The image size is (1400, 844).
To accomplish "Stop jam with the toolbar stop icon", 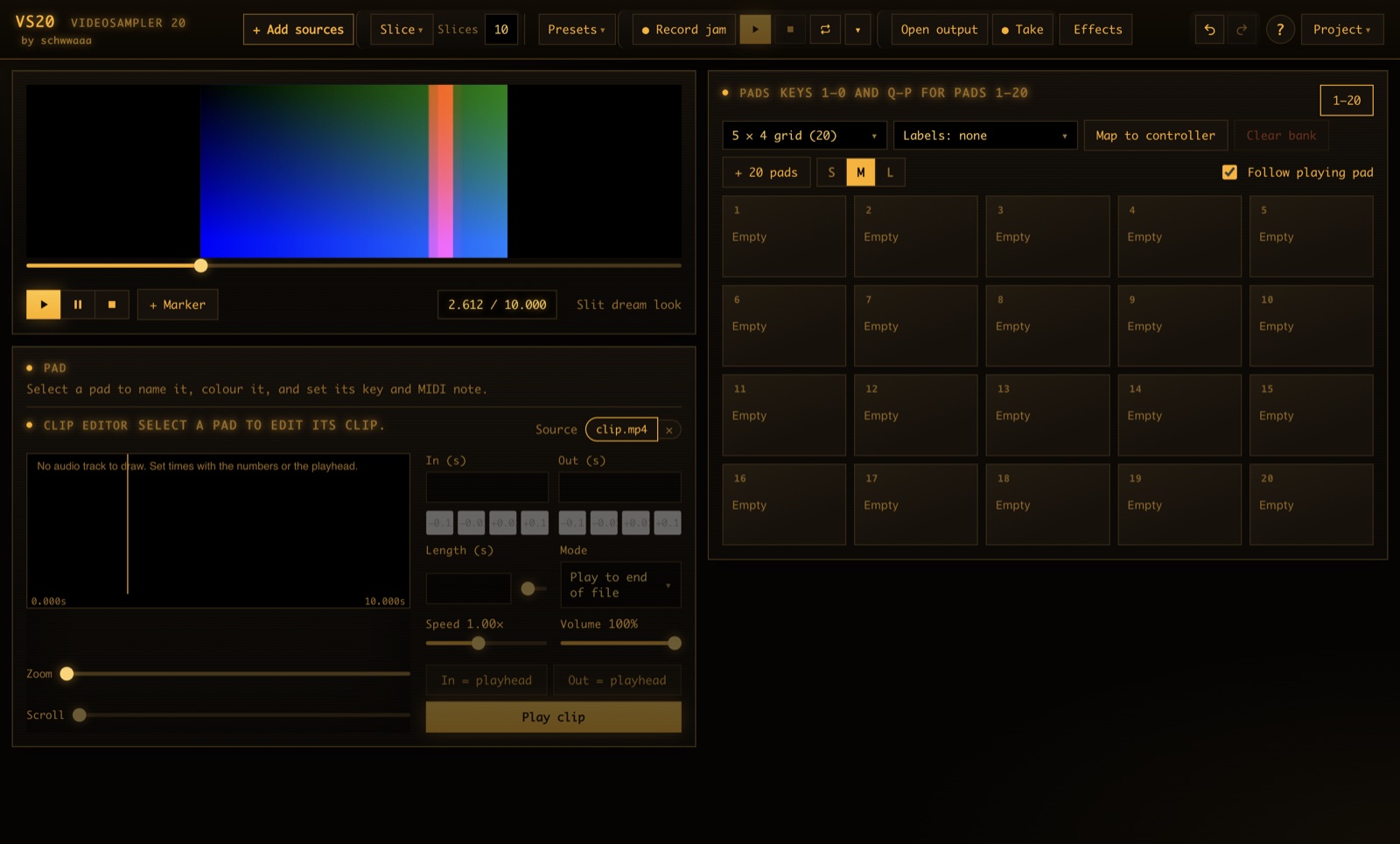I will (790, 30).
